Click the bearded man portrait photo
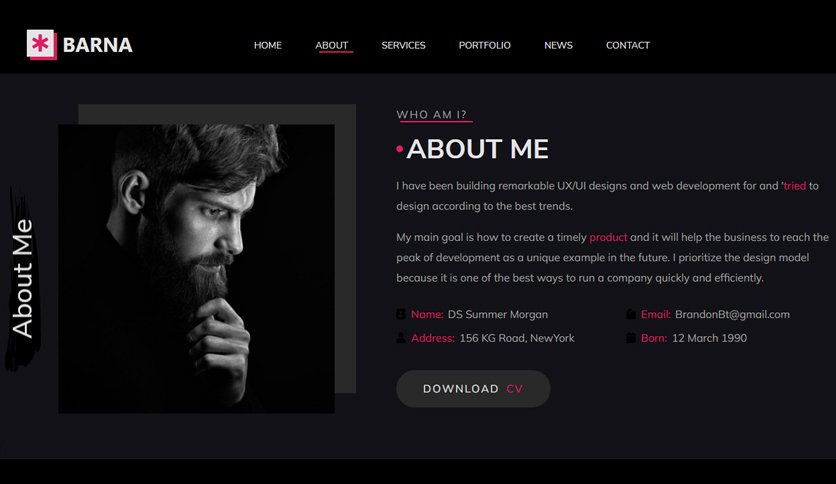This screenshot has width=836, height=484. pos(196,269)
